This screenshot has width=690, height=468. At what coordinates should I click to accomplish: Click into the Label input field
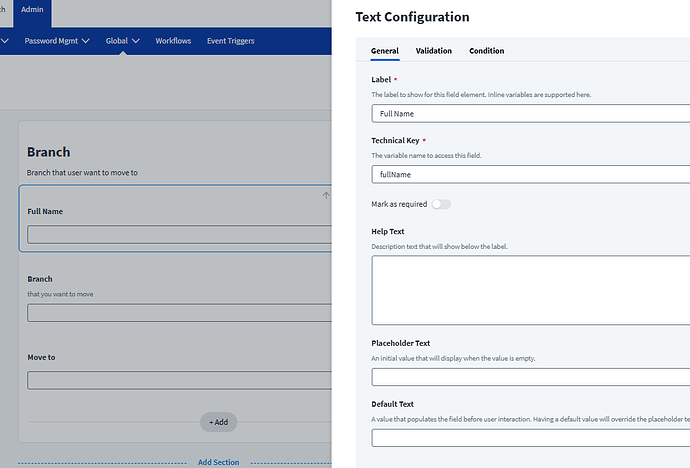click(530, 114)
